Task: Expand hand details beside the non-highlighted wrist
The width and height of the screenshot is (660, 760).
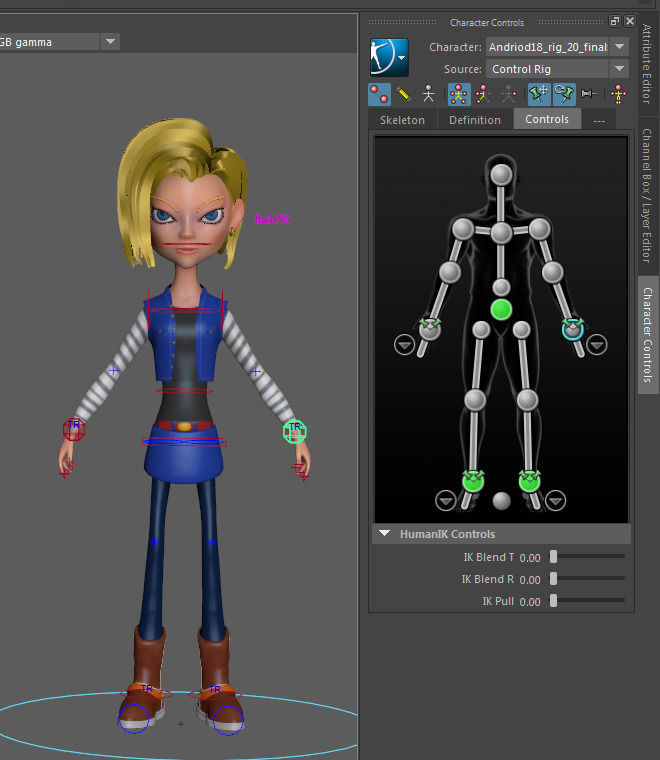Action: point(405,345)
